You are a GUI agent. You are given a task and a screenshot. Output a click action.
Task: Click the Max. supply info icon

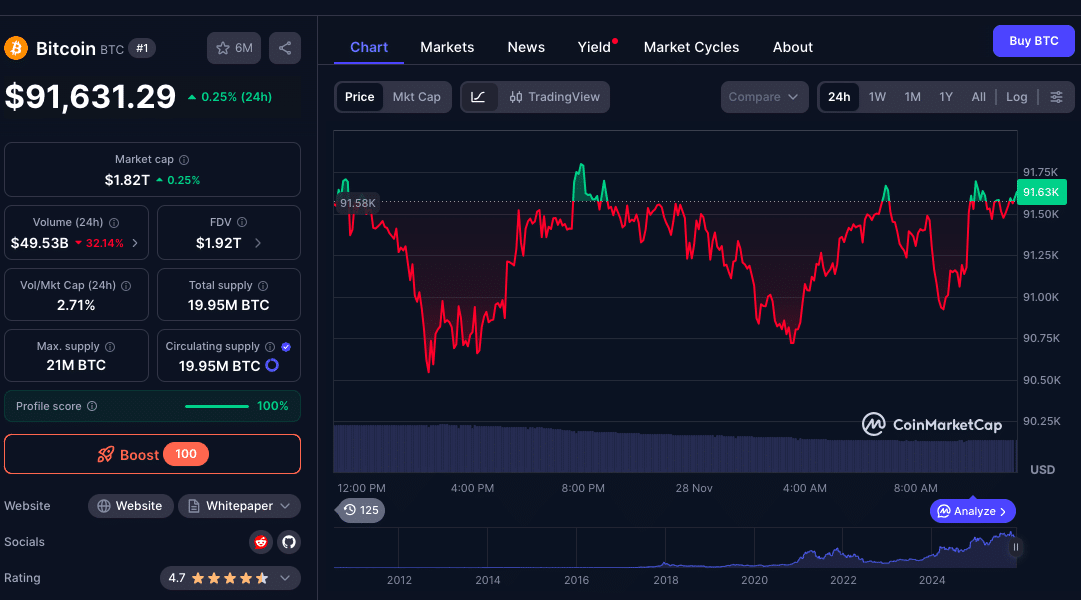(110, 347)
